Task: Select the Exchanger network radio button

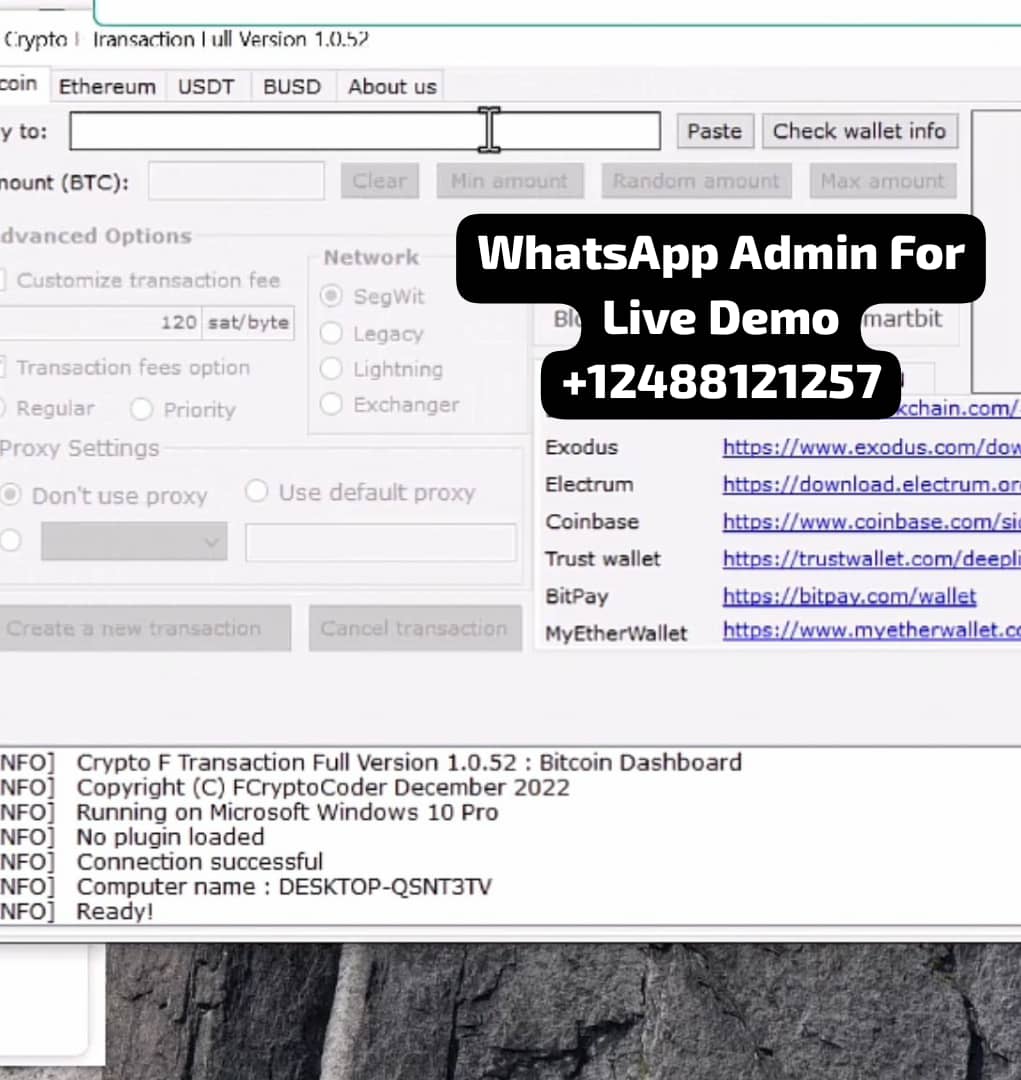Action: [331, 404]
